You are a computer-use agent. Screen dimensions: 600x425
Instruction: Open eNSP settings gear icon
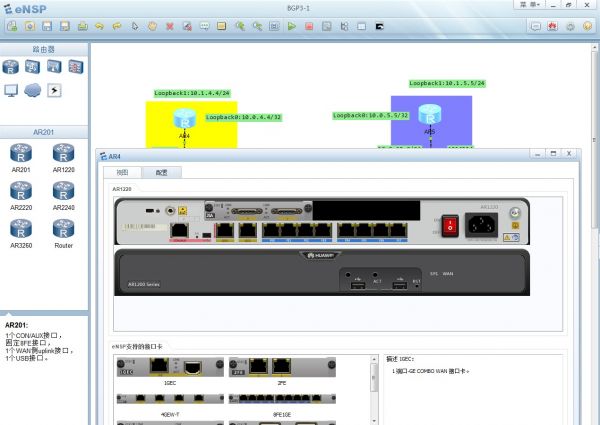tap(570, 26)
